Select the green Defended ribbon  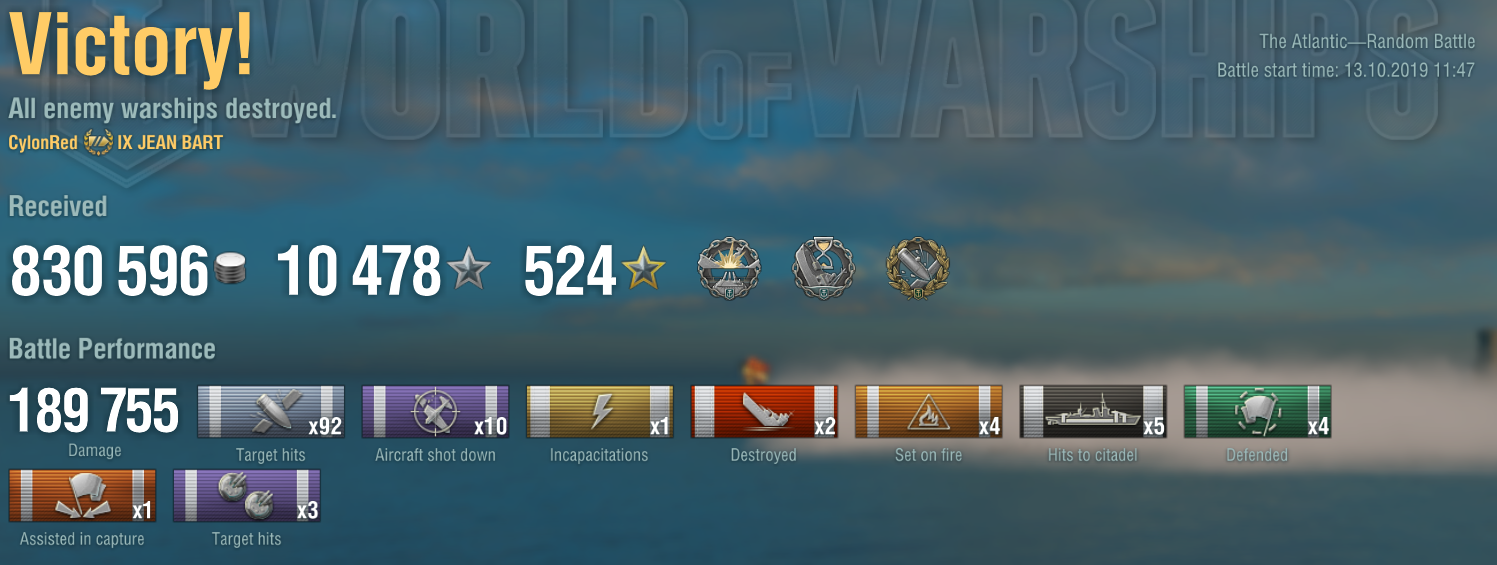pos(1257,412)
